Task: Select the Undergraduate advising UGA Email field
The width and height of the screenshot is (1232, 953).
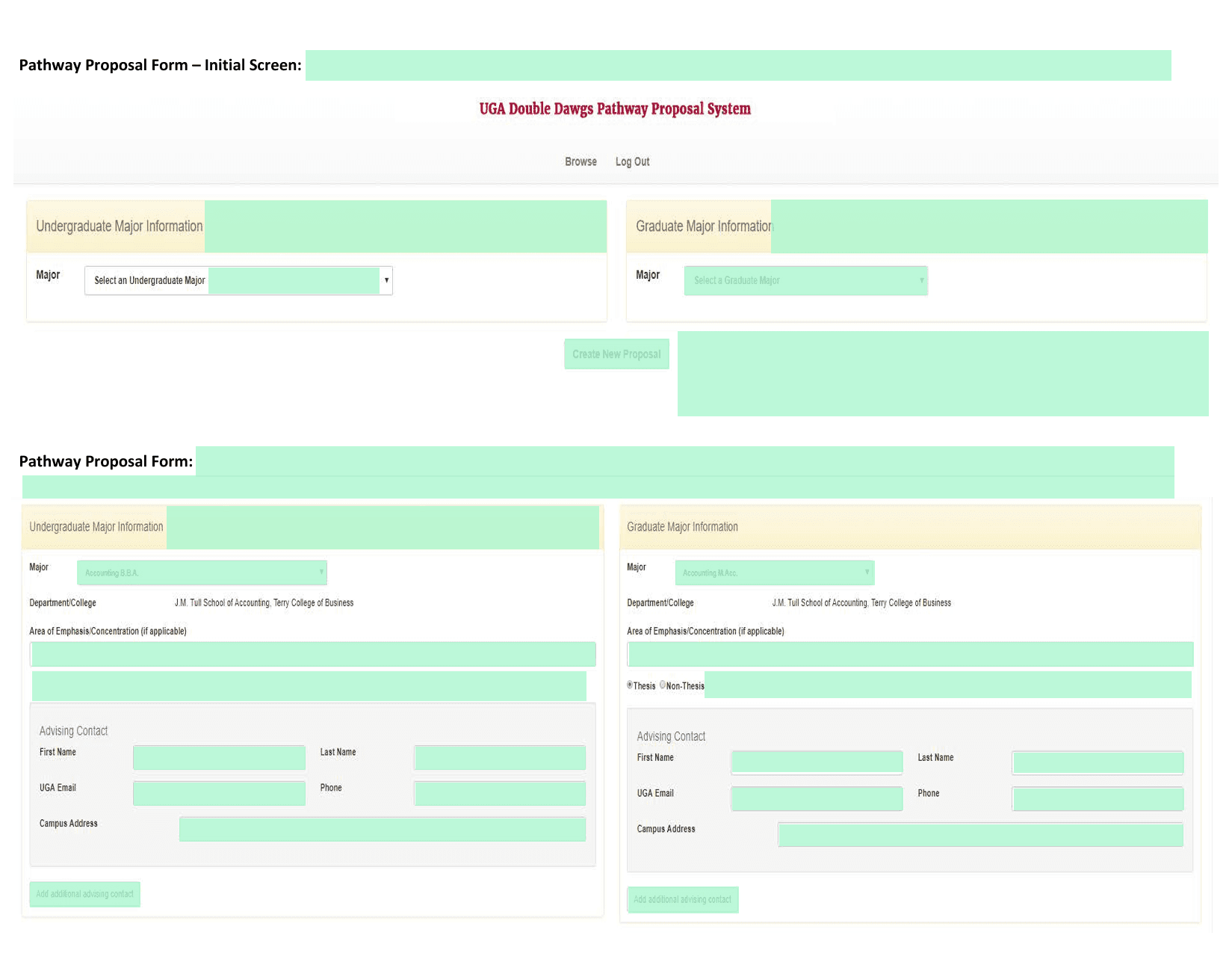Action: [x=219, y=793]
